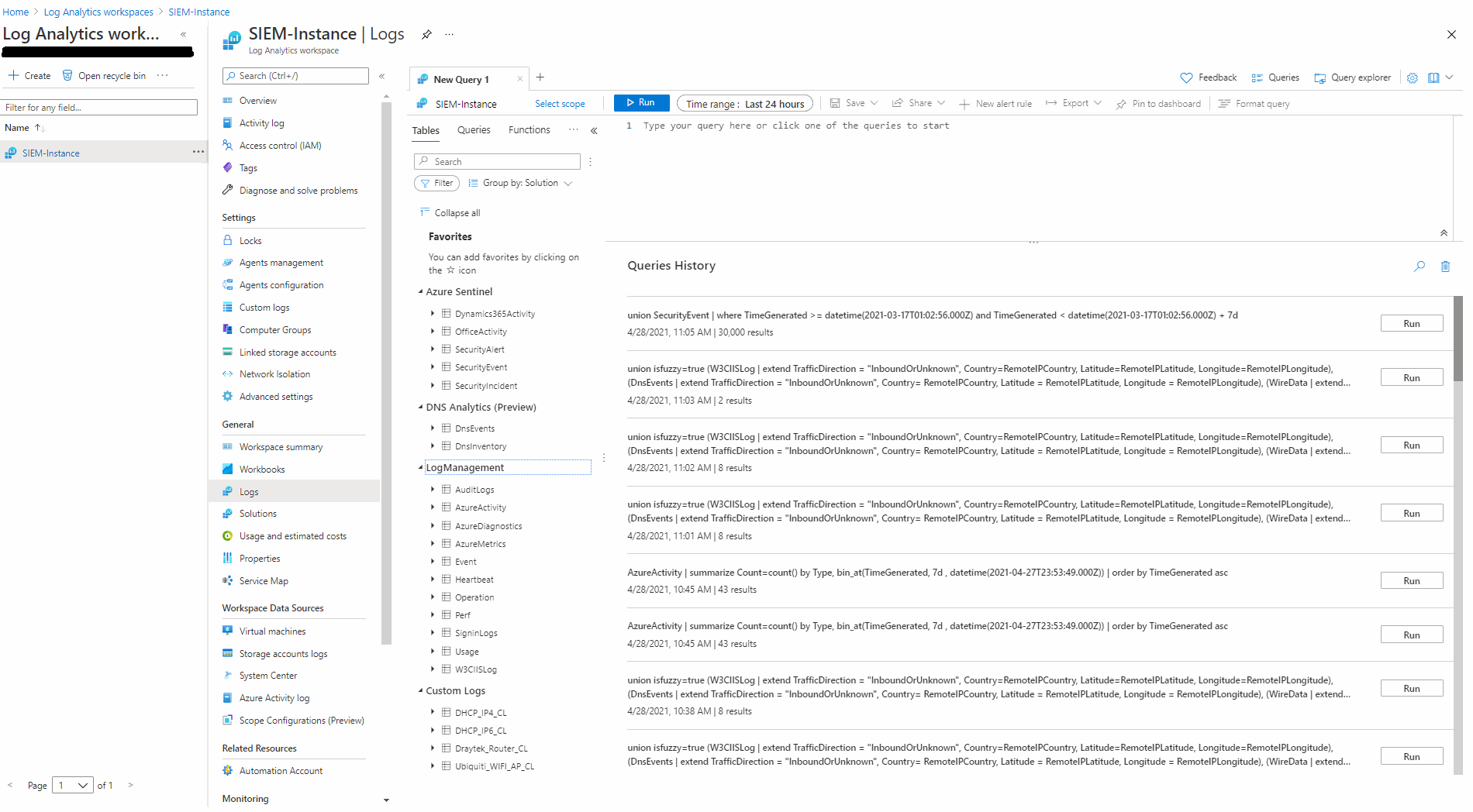Open the Save dropdown
The width and height of the screenshot is (1473, 812).
854,103
